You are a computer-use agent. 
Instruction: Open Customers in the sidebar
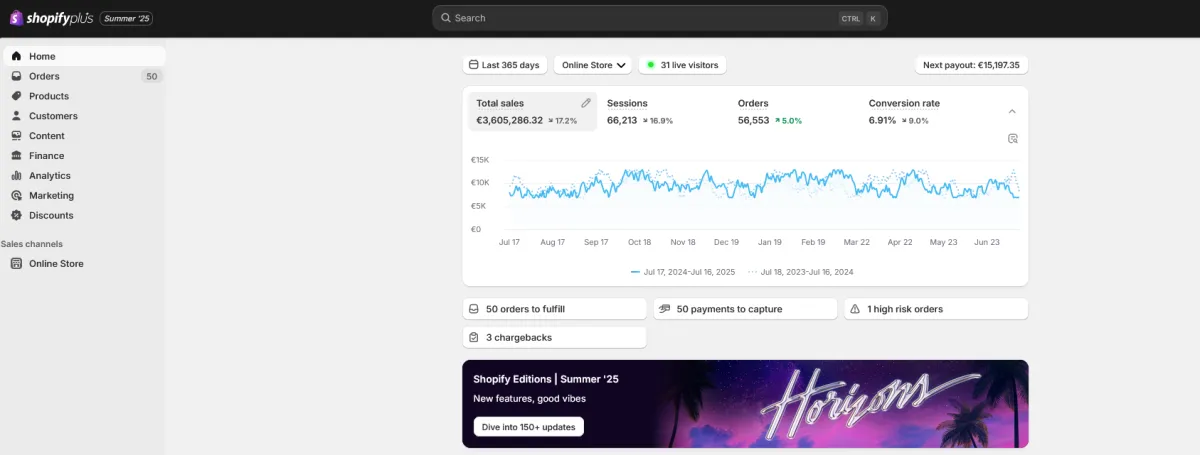coord(84,116)
